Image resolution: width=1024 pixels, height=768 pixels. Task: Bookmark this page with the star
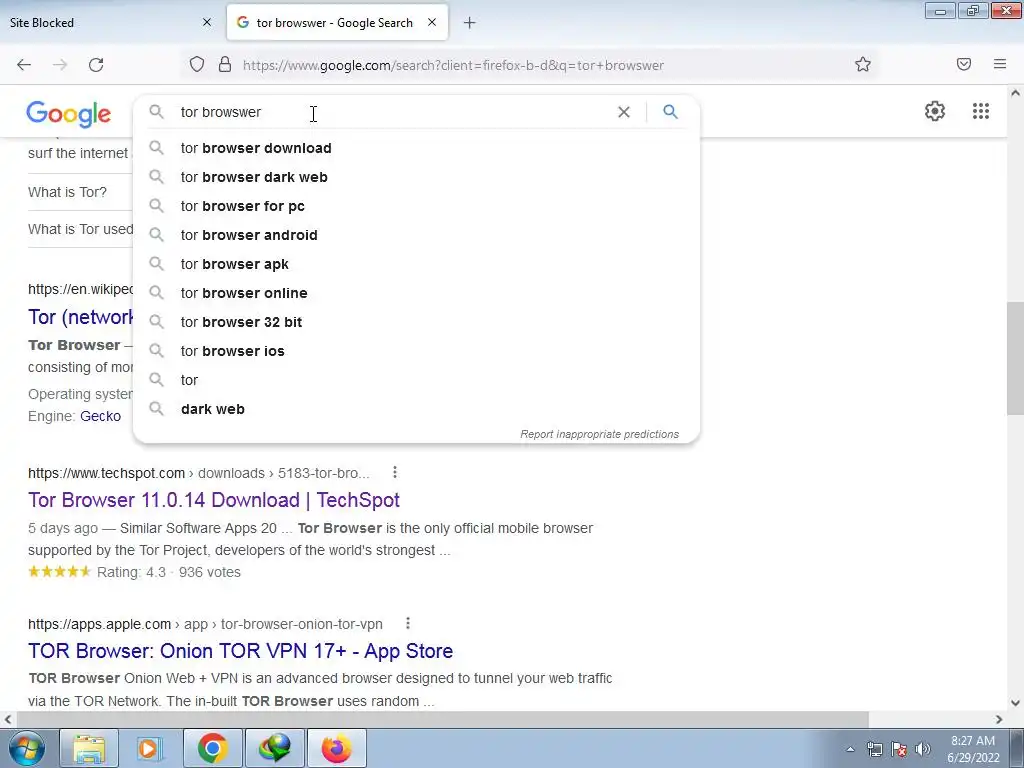click(x=863, y=64)
